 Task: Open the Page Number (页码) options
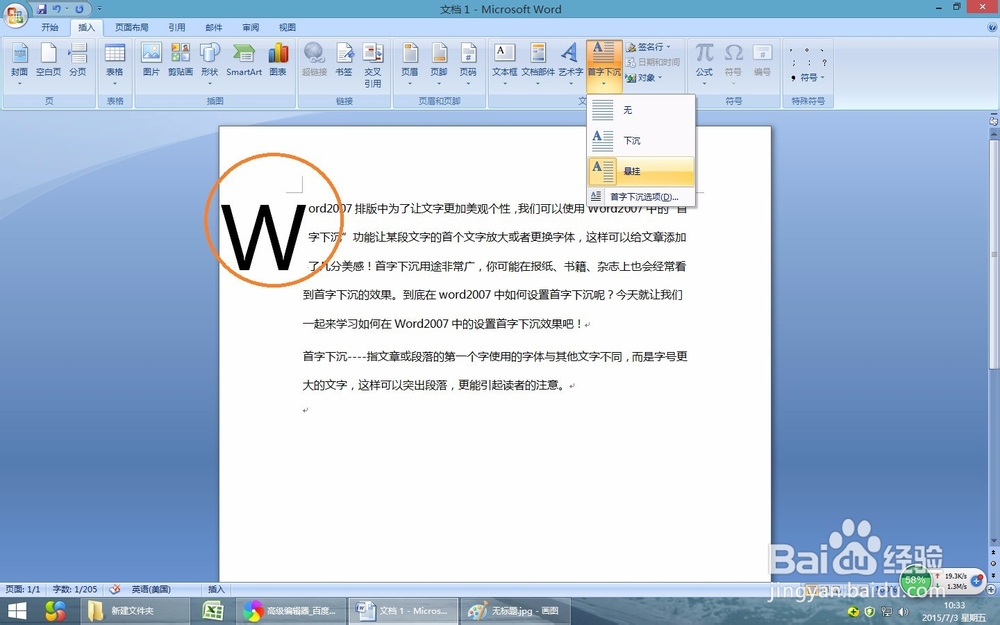click(468, 65)
